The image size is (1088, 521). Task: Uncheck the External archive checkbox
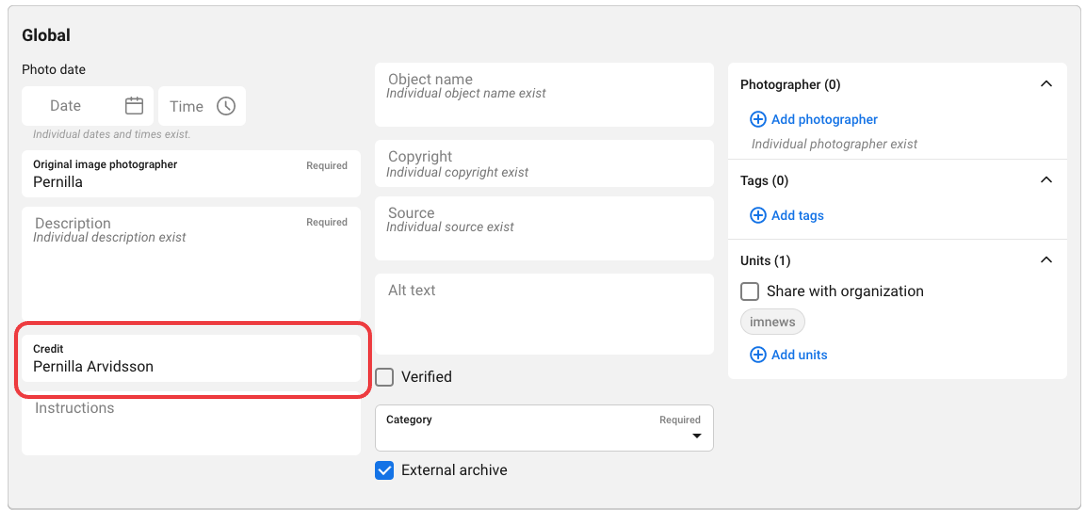pos(385,470)
